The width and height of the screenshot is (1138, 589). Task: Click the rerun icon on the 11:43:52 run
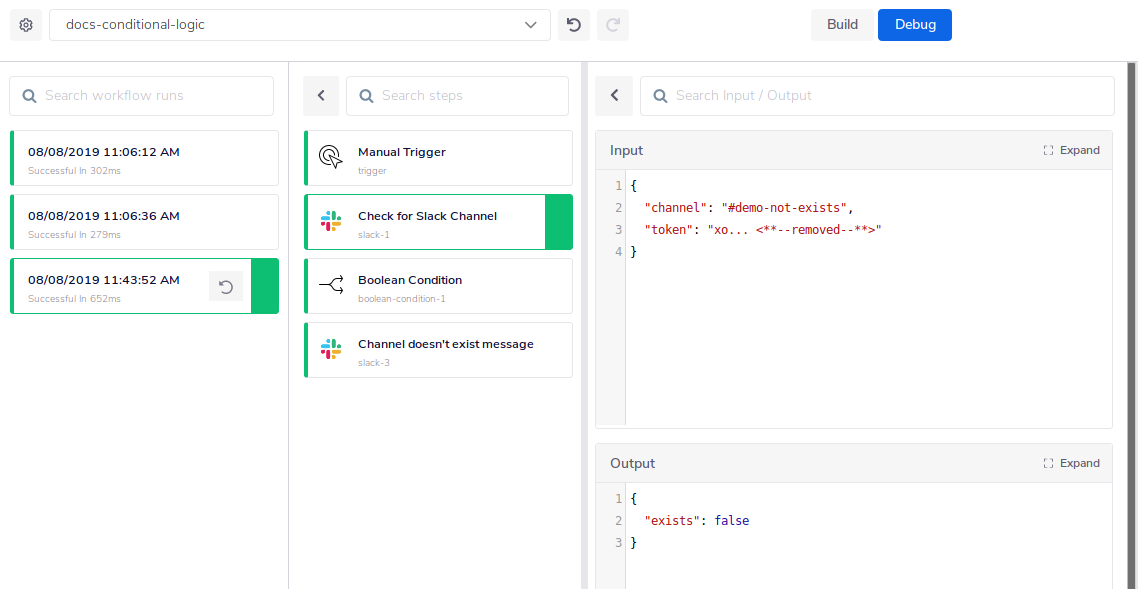[225, 285]
